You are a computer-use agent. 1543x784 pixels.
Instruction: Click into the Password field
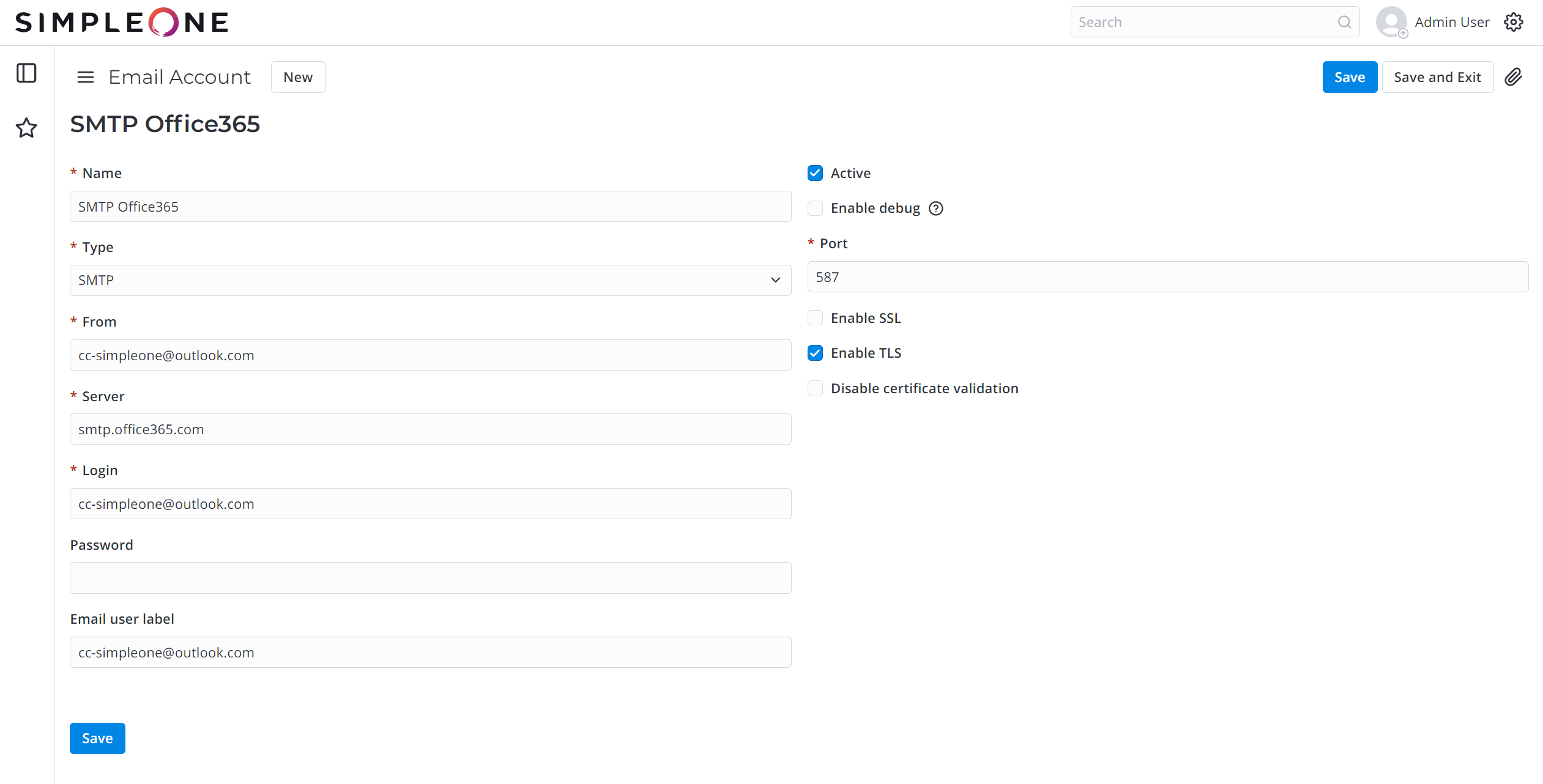click(430, 578)
